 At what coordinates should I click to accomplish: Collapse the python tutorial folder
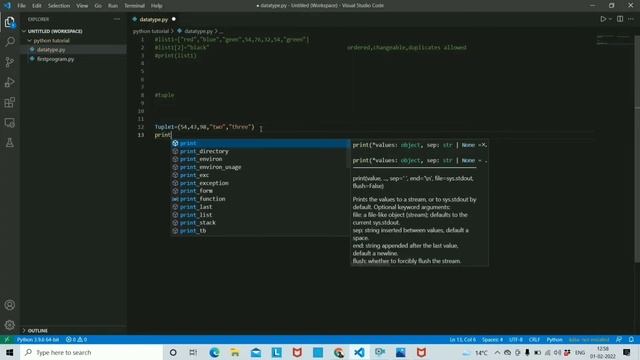(51, 40)
